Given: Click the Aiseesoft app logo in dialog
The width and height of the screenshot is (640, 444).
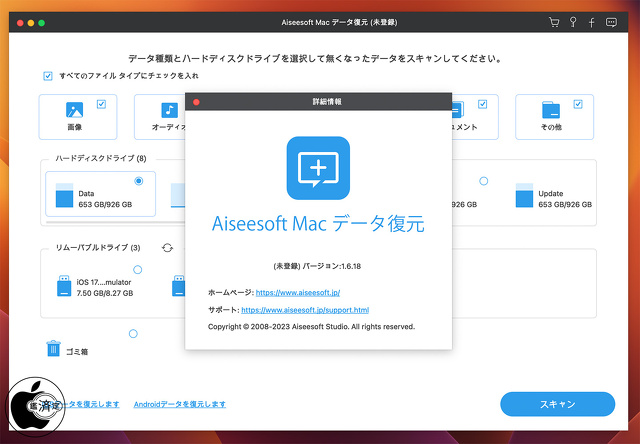Looking at the screenshot, I should (318, 168).
